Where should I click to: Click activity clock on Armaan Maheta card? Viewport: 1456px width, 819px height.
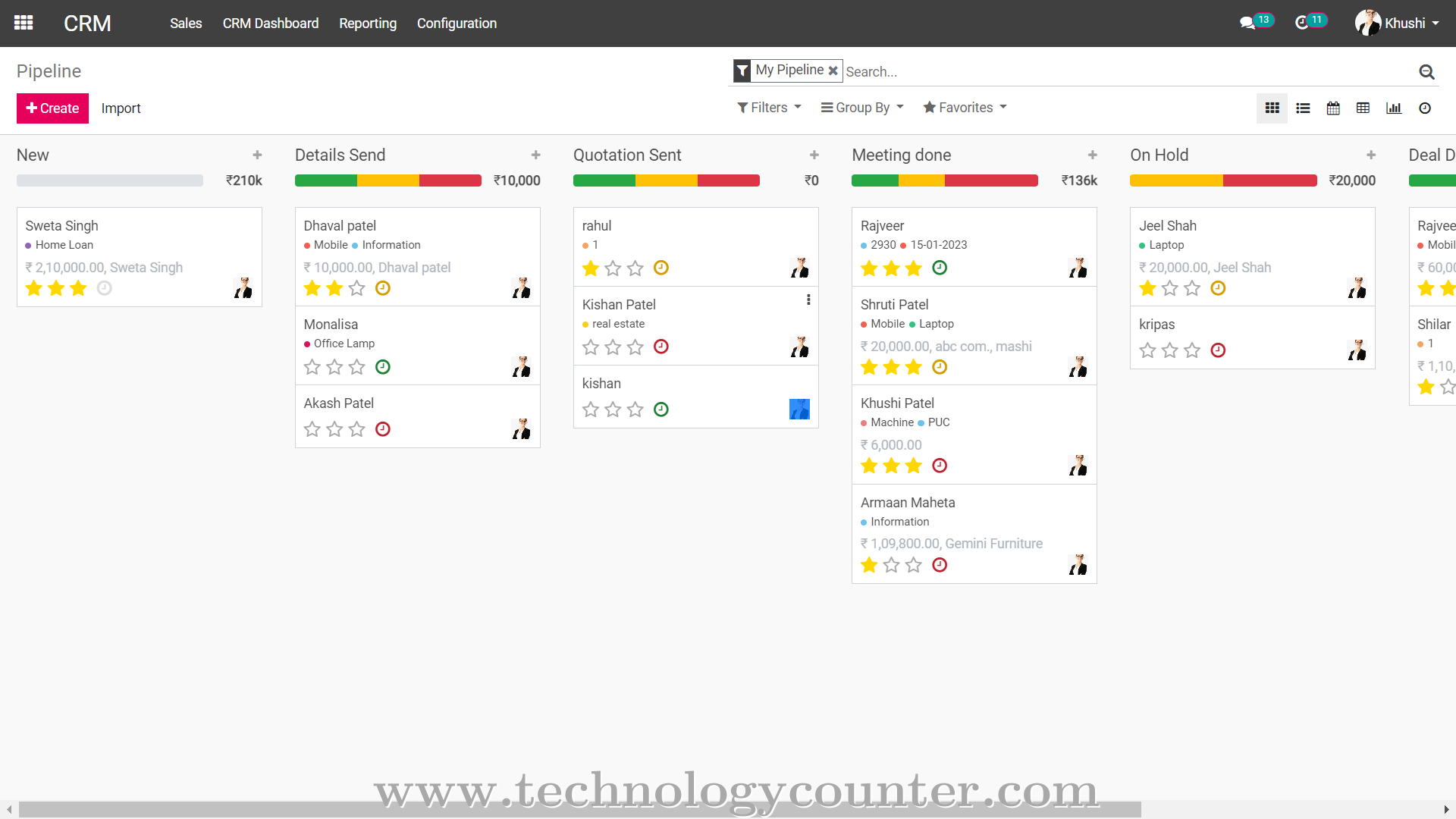(940, 565)
